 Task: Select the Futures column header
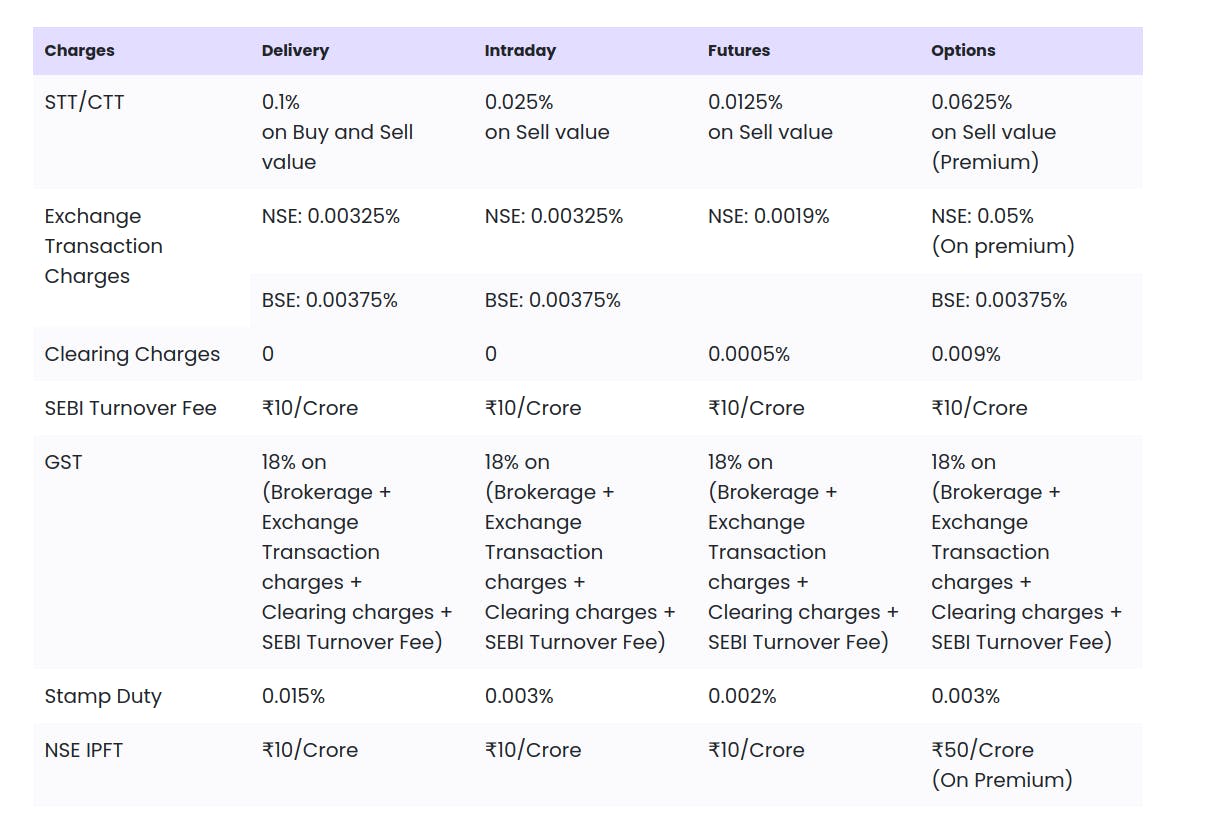point(739,51)
